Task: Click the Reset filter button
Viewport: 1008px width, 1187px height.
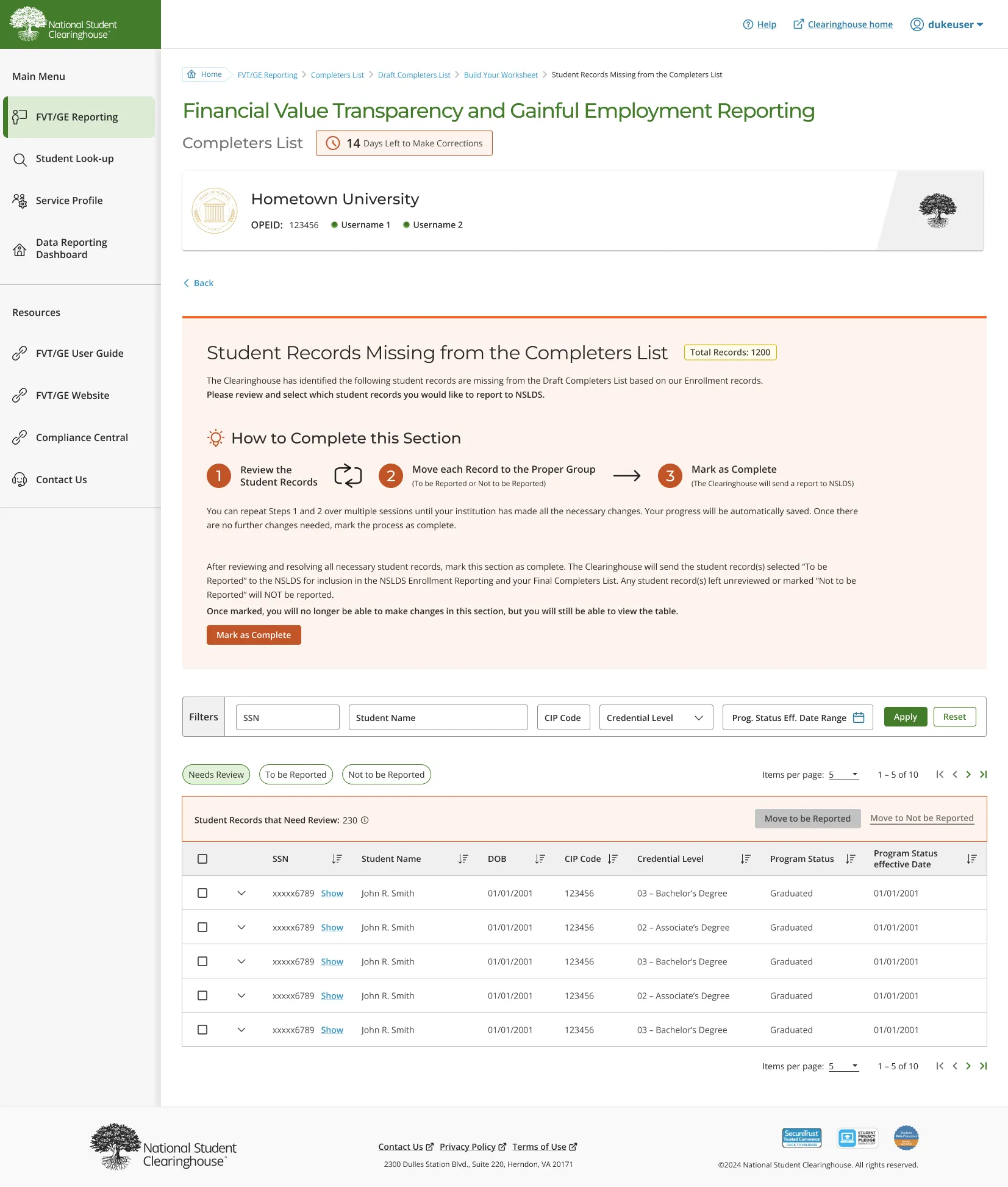Action: [x=954, y=717]
